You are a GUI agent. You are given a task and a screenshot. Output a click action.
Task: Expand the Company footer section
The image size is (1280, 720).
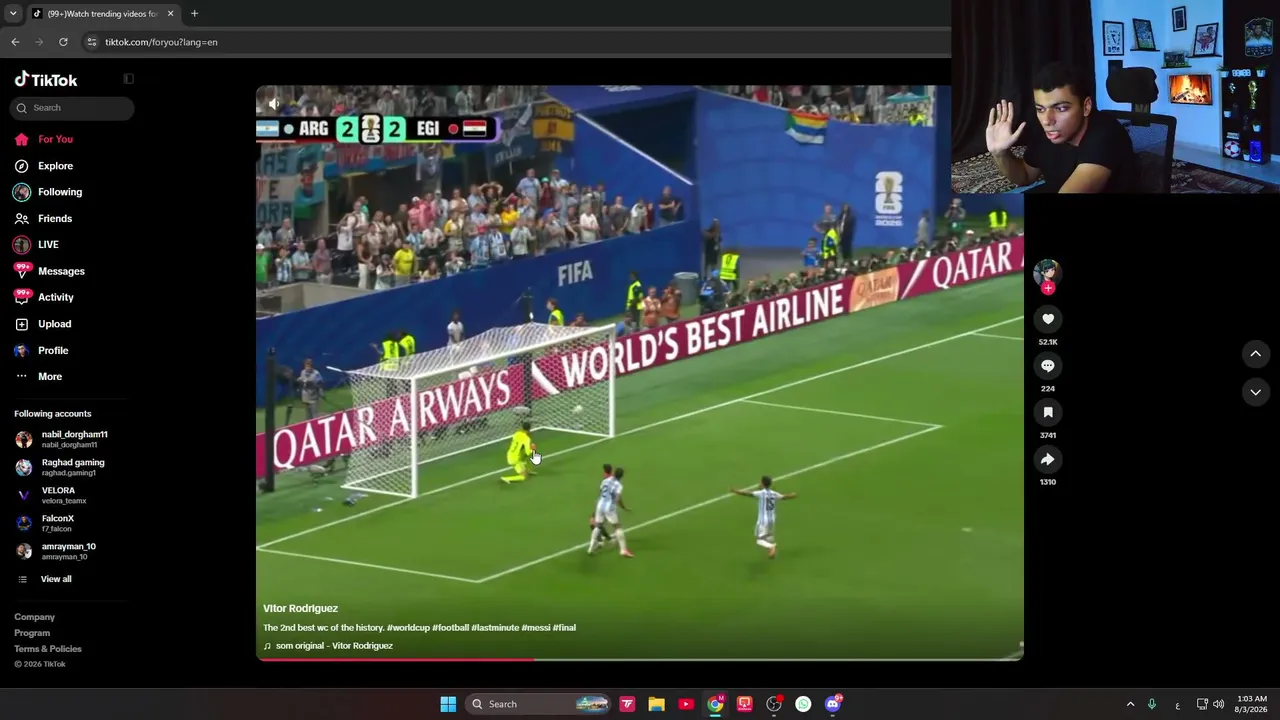pyautogui.click(x=35, y=617)
